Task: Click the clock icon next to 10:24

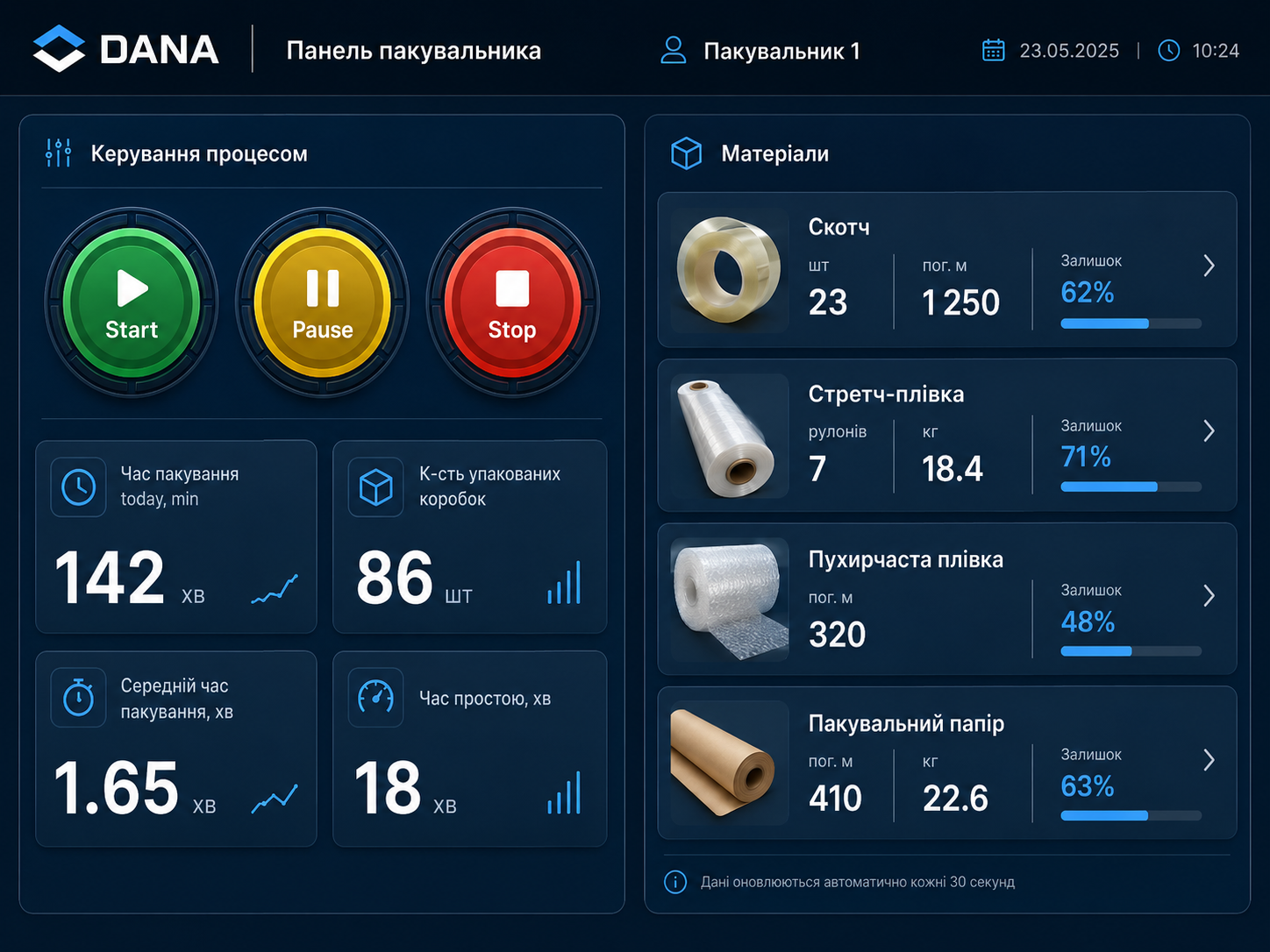Action: point(1168,50)
